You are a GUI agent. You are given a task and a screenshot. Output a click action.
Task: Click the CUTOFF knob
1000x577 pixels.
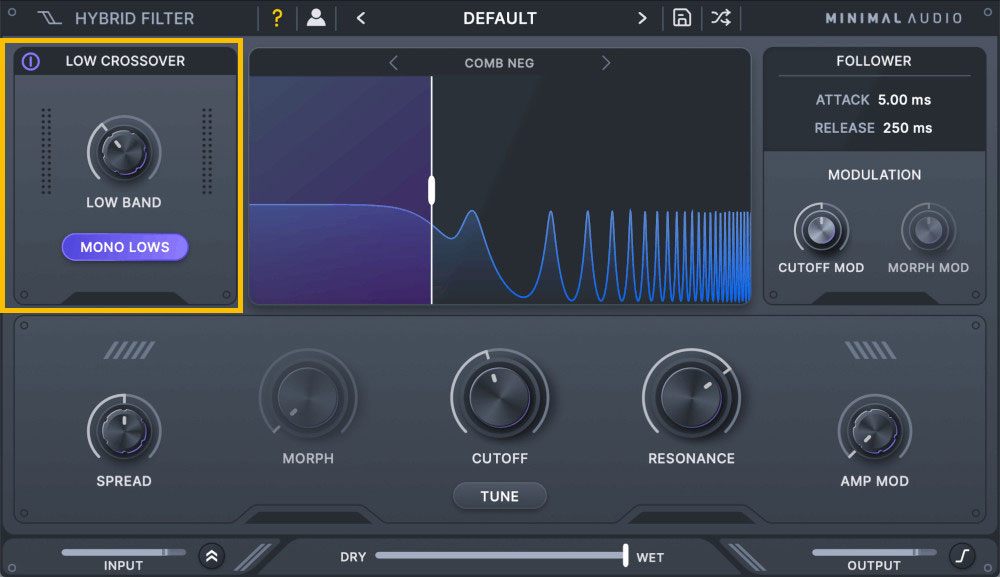tap(500, 397)
